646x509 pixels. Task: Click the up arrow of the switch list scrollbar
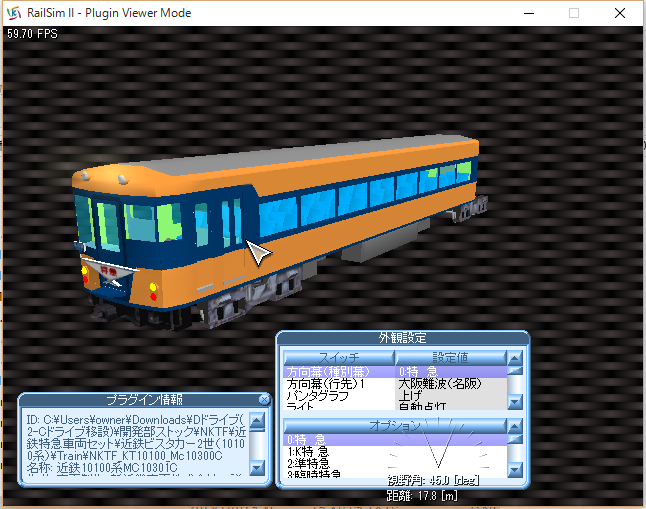coord(515,359)
